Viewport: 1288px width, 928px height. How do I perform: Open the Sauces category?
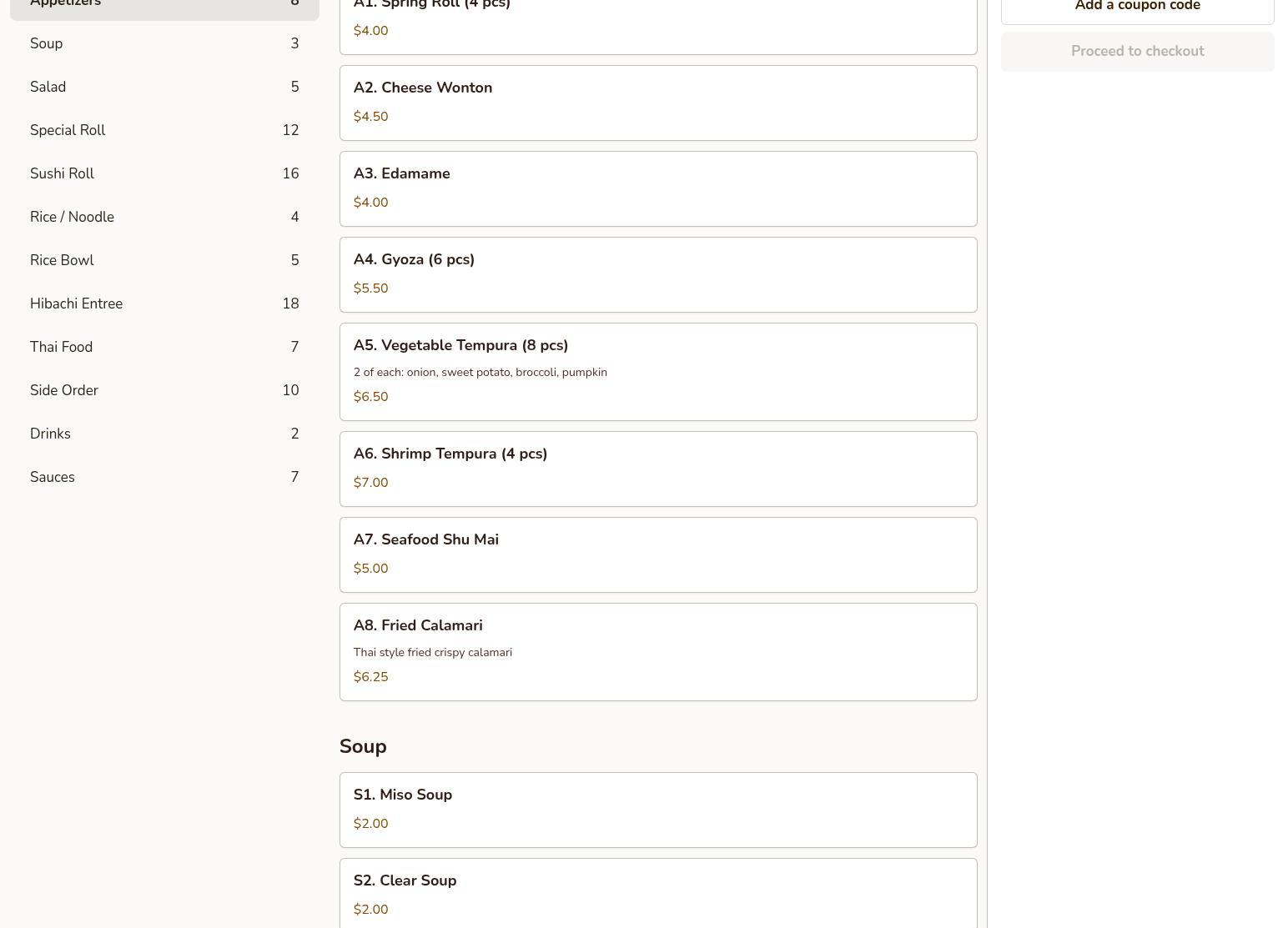point(164,477)
